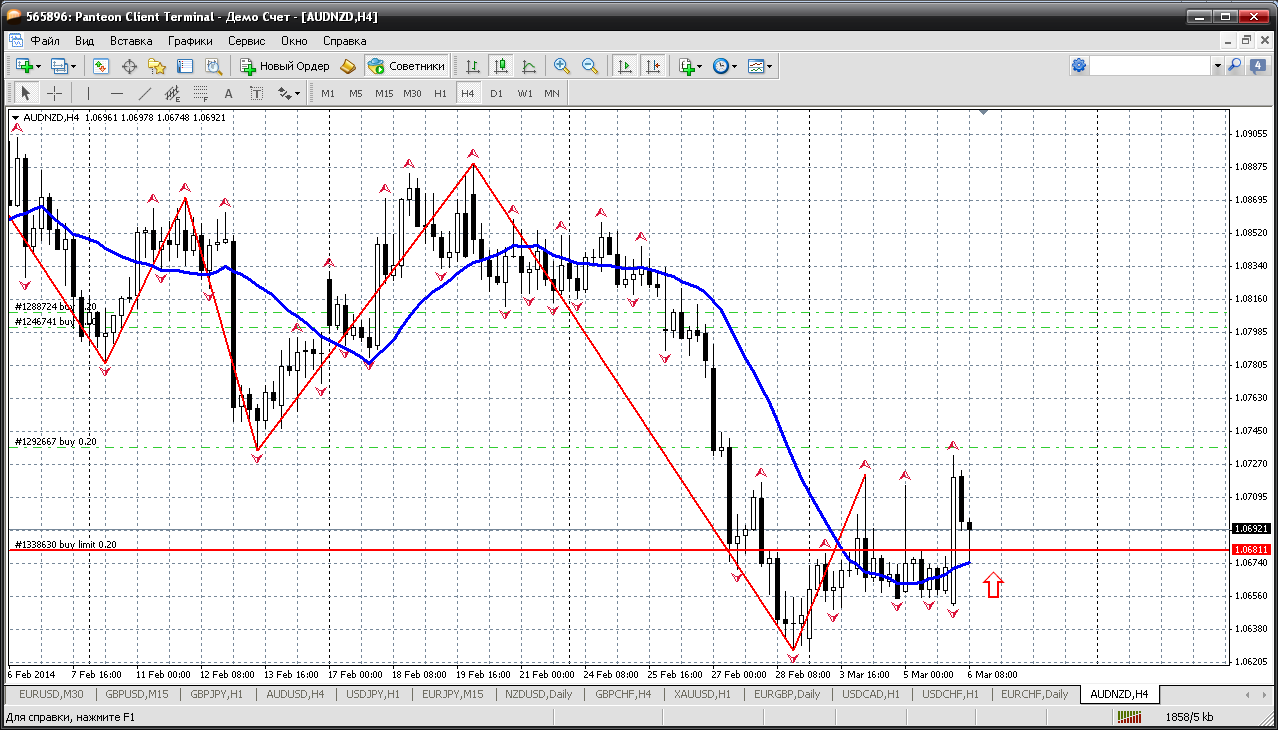Select the vertical line drawing tool

88,93
